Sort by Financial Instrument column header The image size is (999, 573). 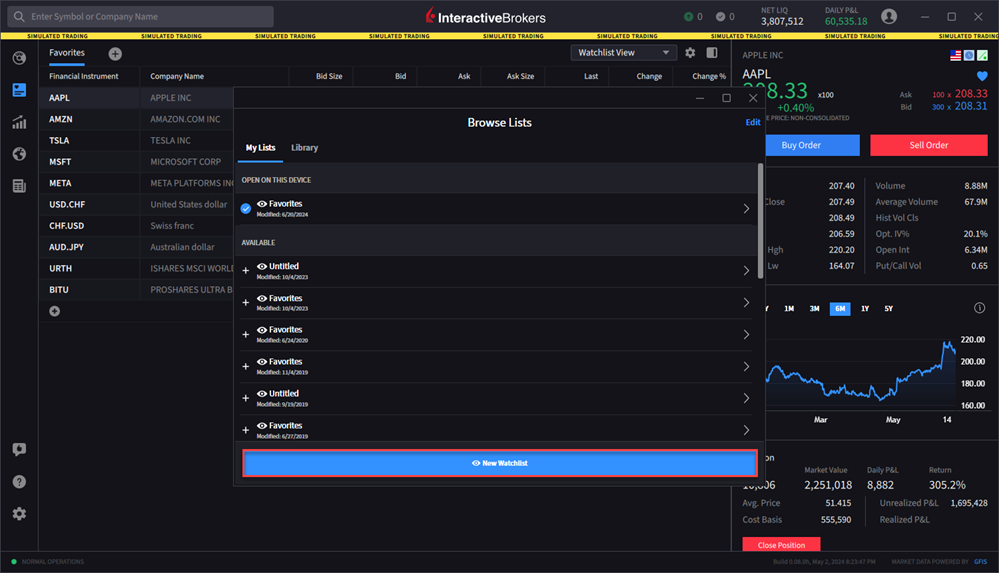(x=83, y=76)
